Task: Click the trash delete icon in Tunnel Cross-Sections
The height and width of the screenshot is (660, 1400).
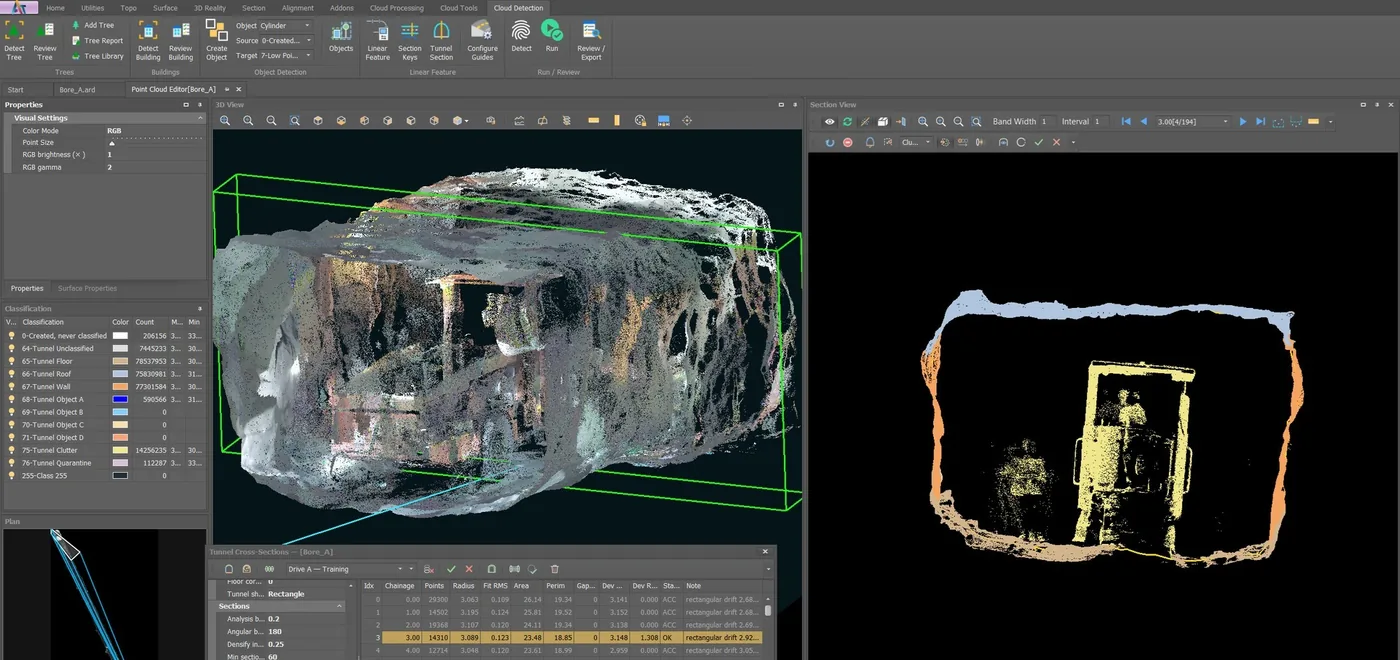Action: [555, 569]
